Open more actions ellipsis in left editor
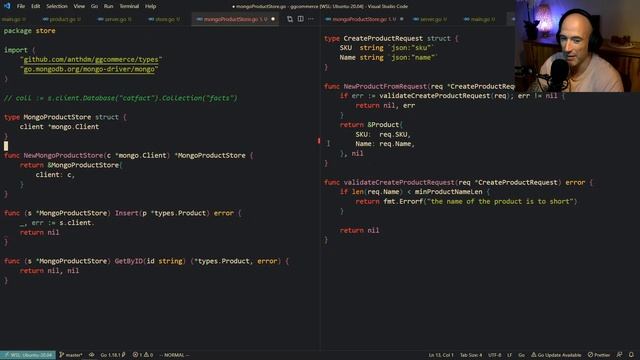 [x=311, y=19]
